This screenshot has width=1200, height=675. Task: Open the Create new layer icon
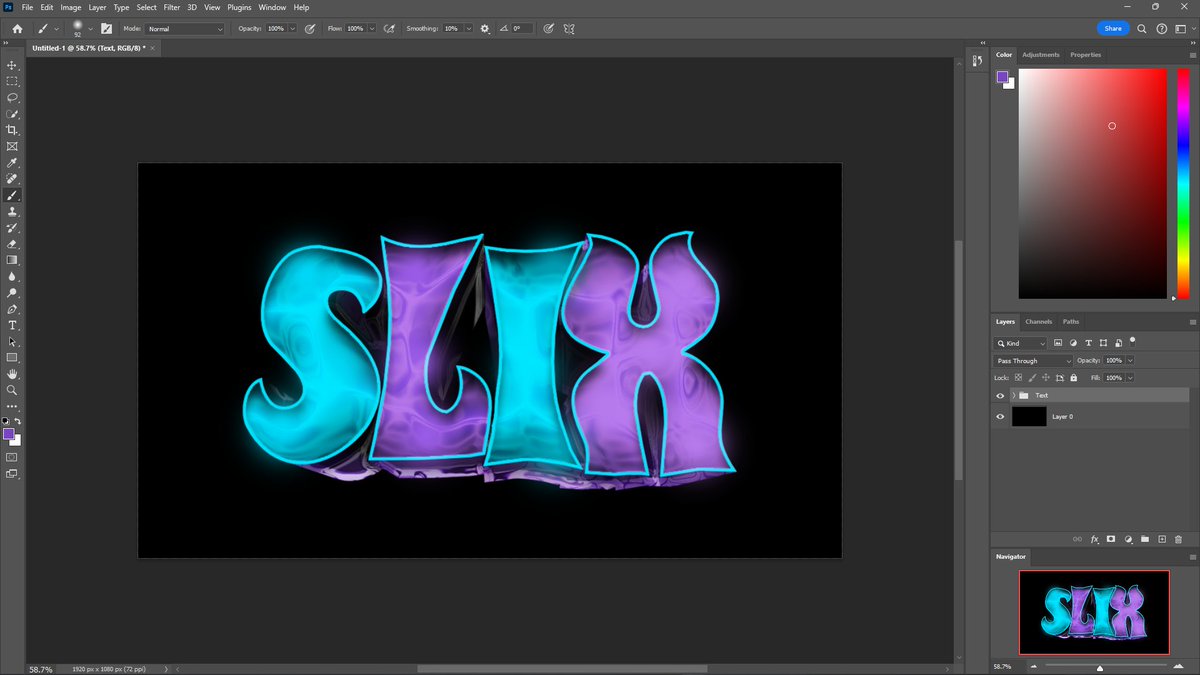(x=1160, y=540)
